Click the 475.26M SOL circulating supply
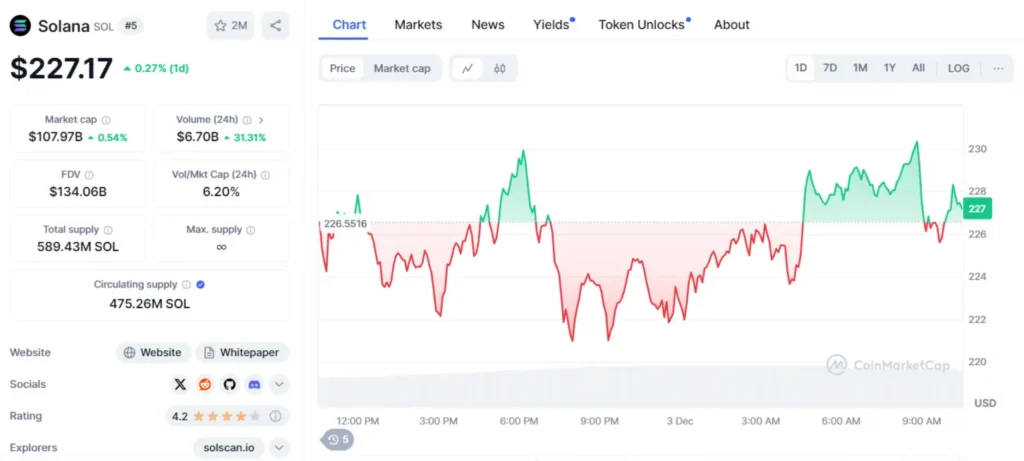This screenshot has height=461, width=1024. [150, 304]
